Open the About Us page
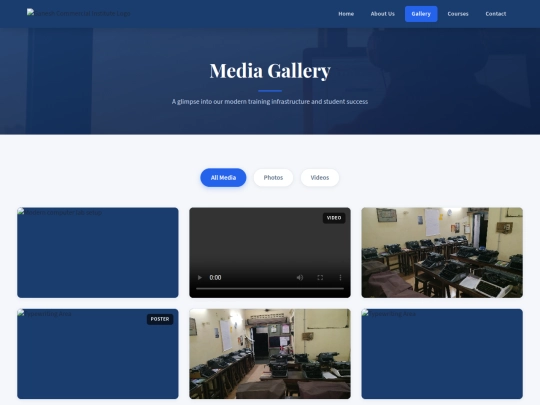The height and width of the screenshot is (405, 540). 383,14
